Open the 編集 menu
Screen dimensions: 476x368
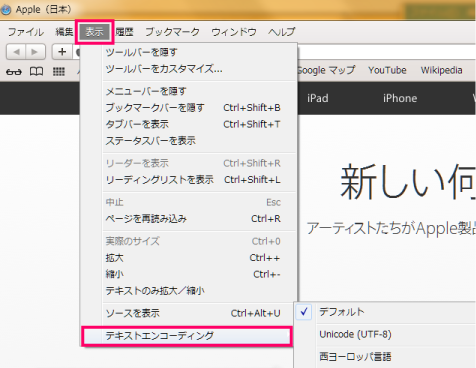(x=64, y=32)
